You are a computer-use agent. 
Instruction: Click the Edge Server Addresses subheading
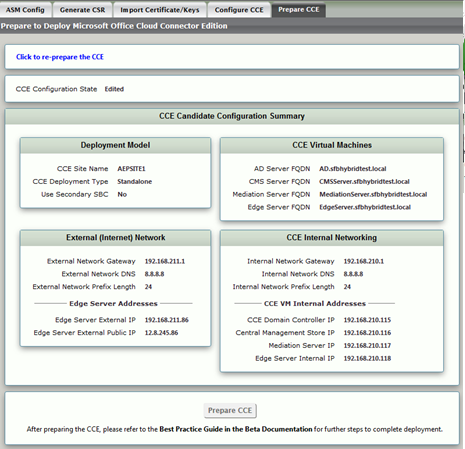coord(113,303)
